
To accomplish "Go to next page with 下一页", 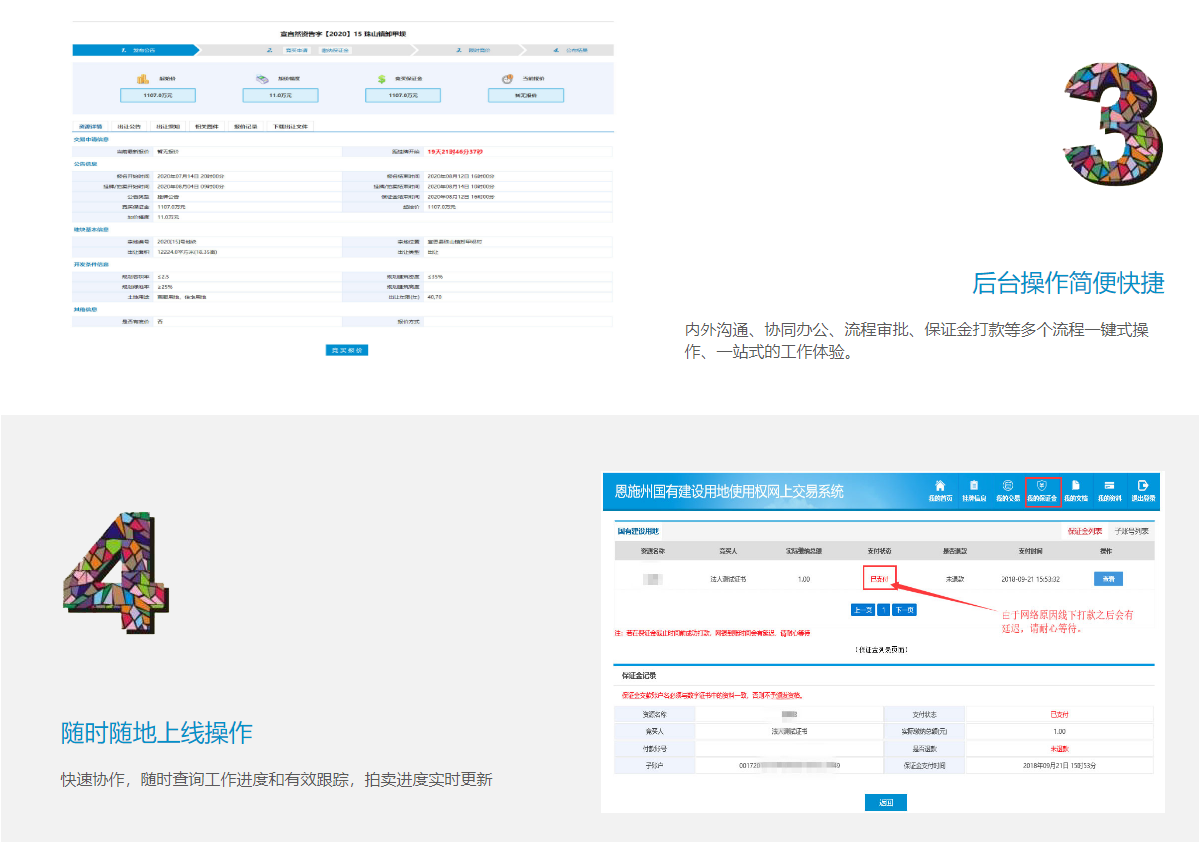I will pos(904,609).
